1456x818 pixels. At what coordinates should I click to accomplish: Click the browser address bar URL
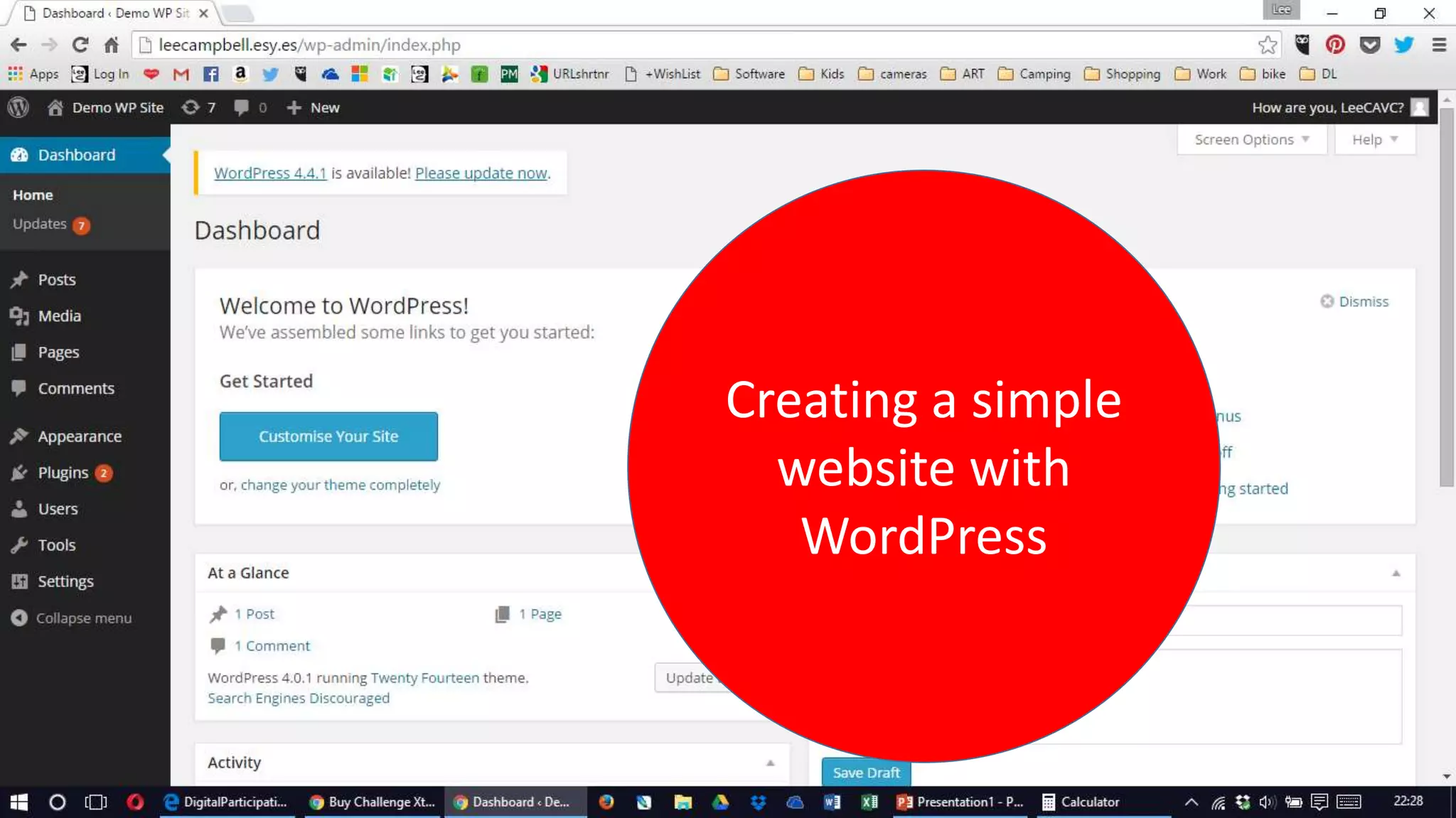(x=309, y=45)
